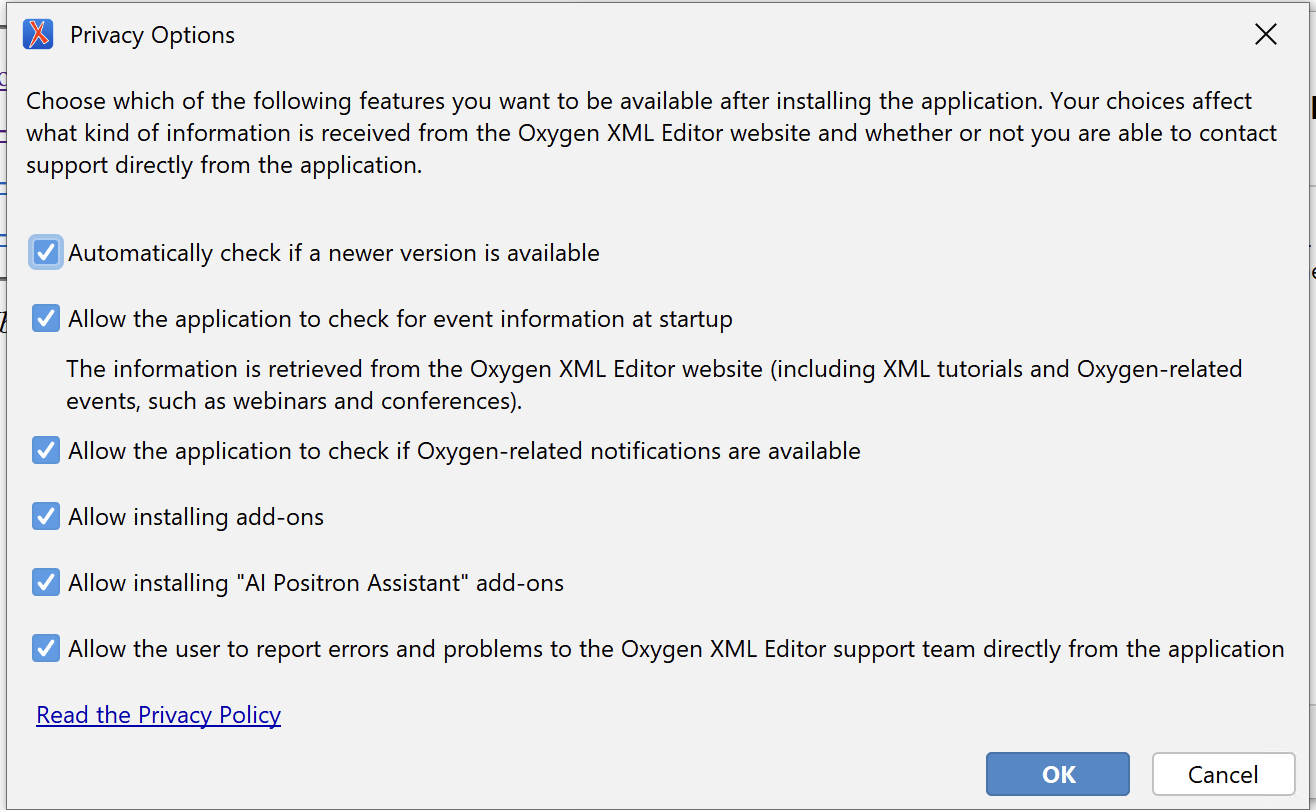Image resolution: width=1316 pixels, height=810 pixels.
Task: Disable event information check at startup checkbox
Action: 46,319
